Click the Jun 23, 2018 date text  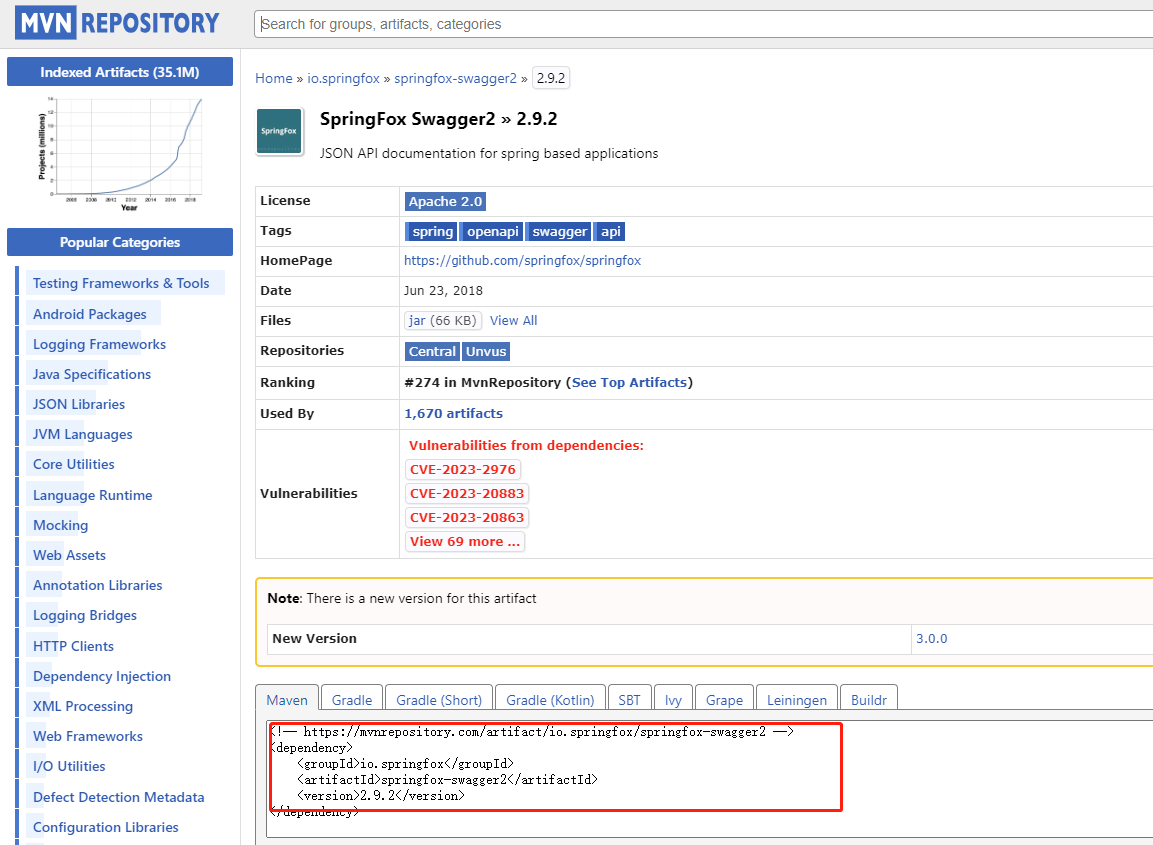(x=443, y=290)
